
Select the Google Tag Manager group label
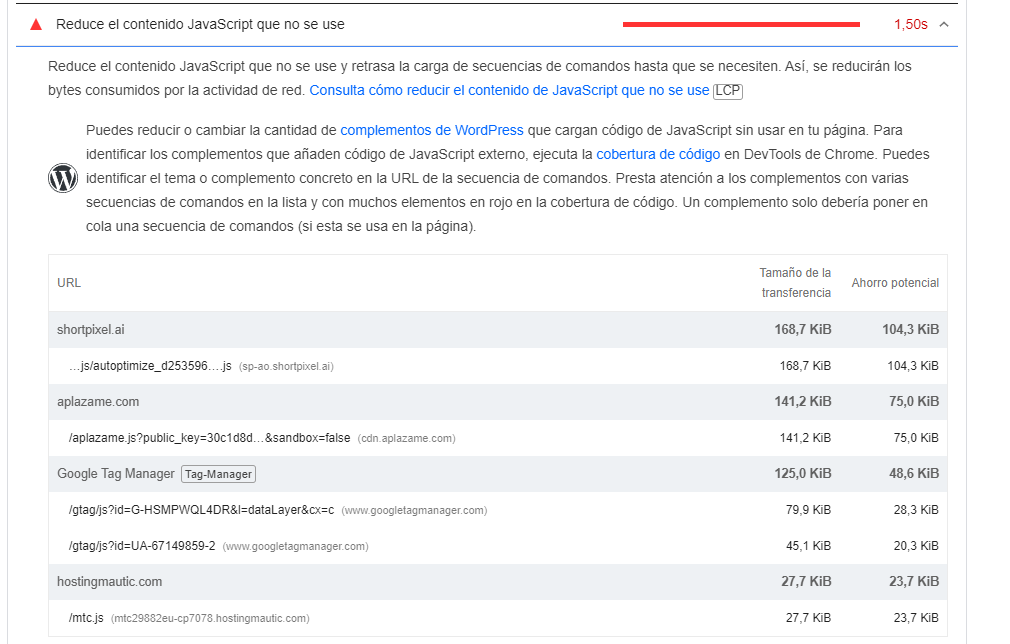pyautogui.click(x=116, y=473)
